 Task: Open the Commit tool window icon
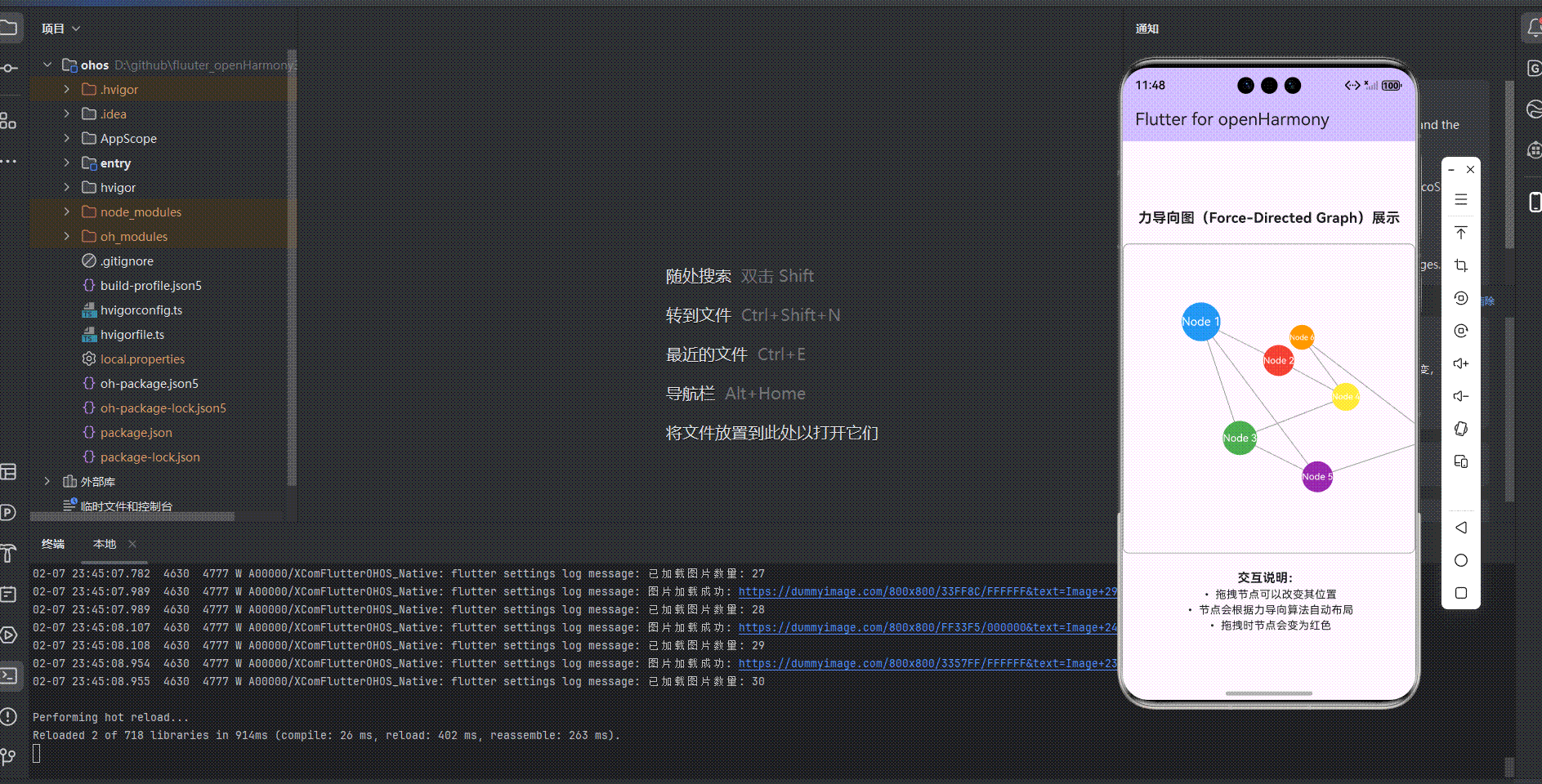point(8,69)
